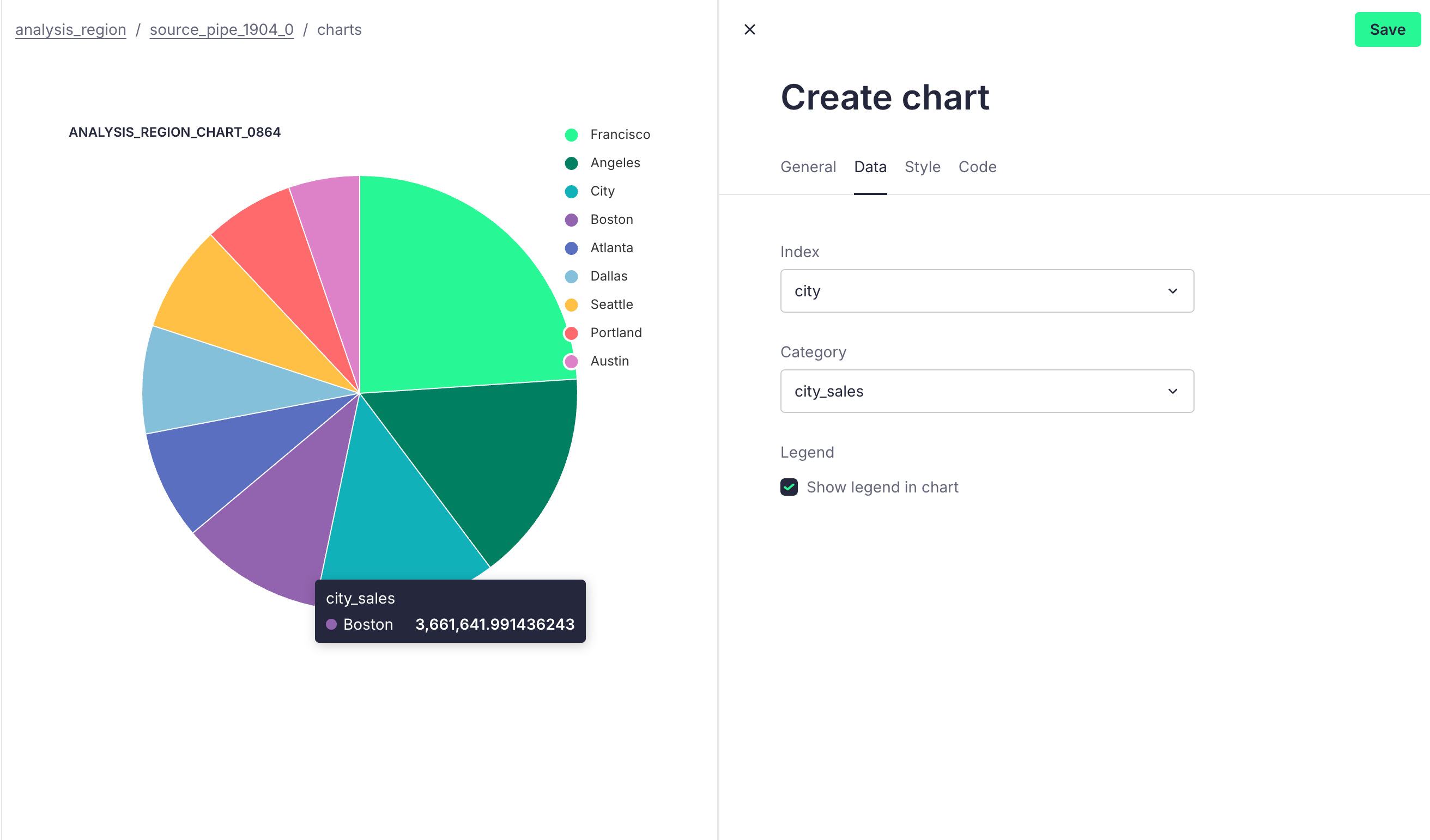Viewport: 1430px width, 840px height.
Task: Toggle Angeles dark green legend dot
Action: pyautogui.click(x=571, y=163)
